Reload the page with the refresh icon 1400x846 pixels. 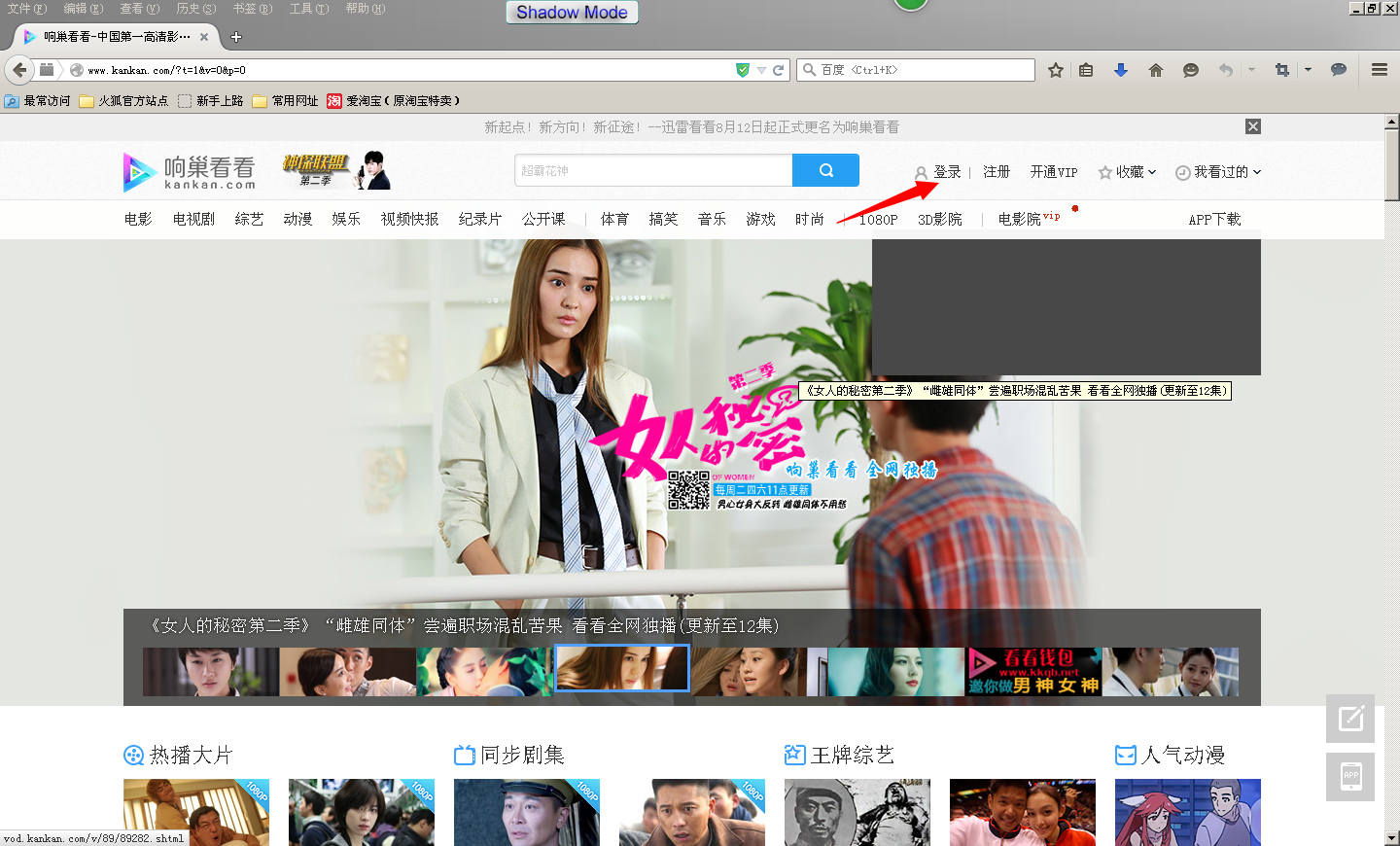pos(778,70)
